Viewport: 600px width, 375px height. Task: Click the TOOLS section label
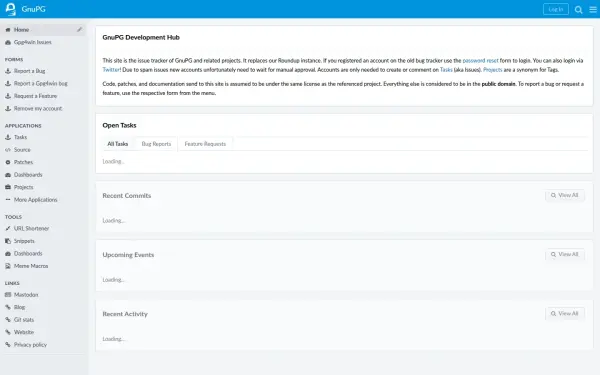(13, 217)
